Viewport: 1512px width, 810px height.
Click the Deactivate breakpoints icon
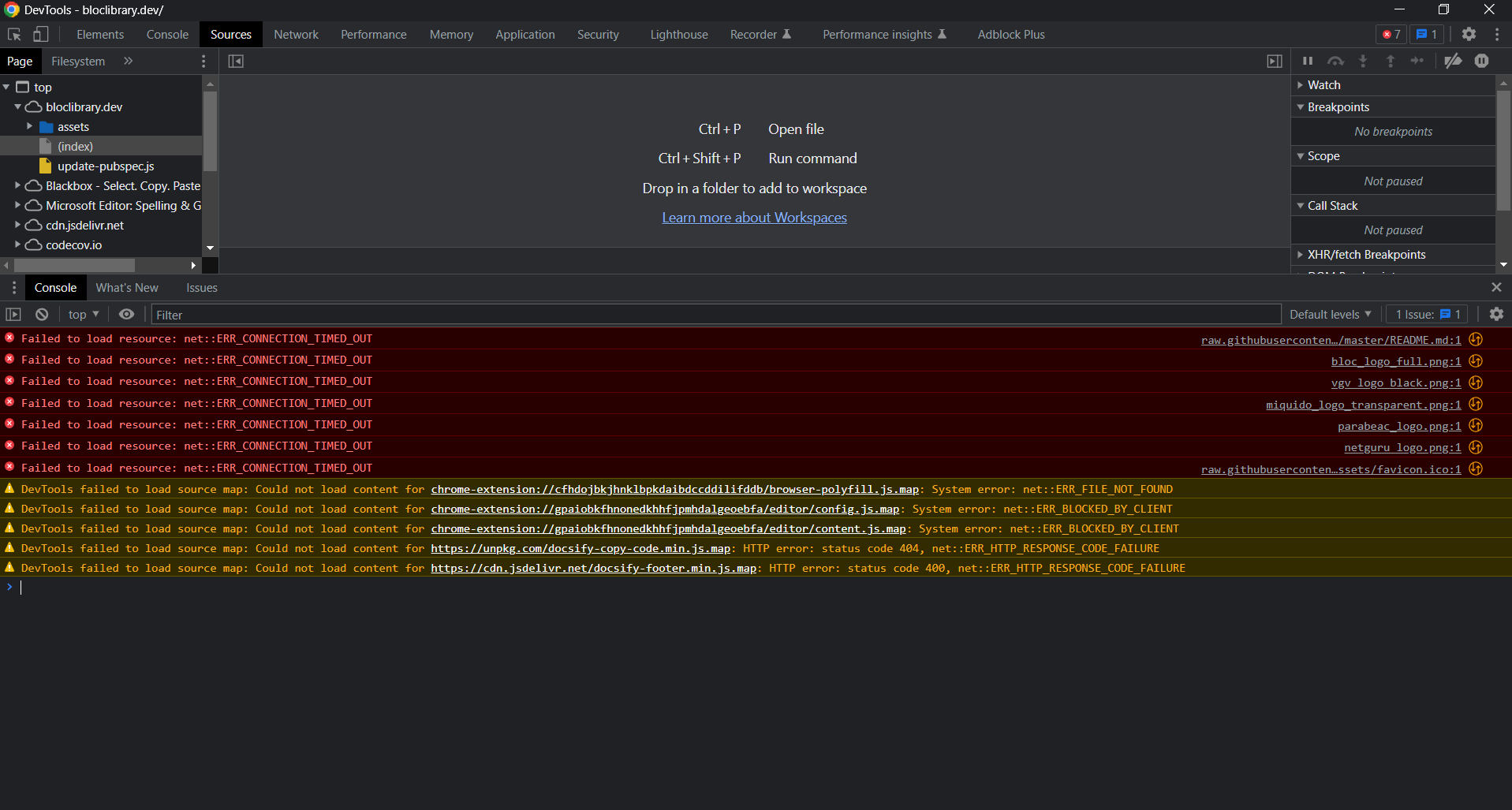(1454, 61)
